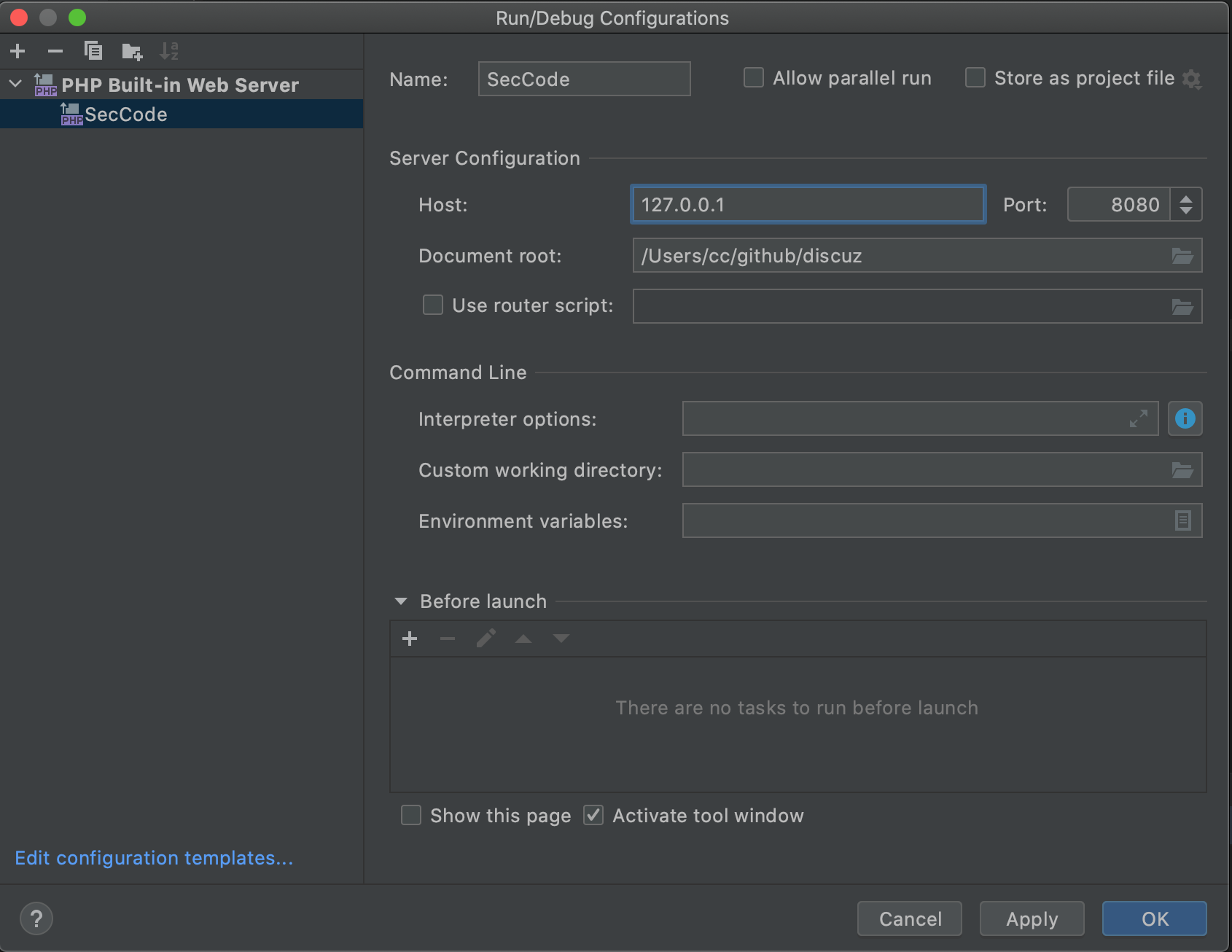Image resolution: width=1232 pixels, height=952 pixels.
Task: Select PHP Built-in Web Server group
Action: point(180,85)
